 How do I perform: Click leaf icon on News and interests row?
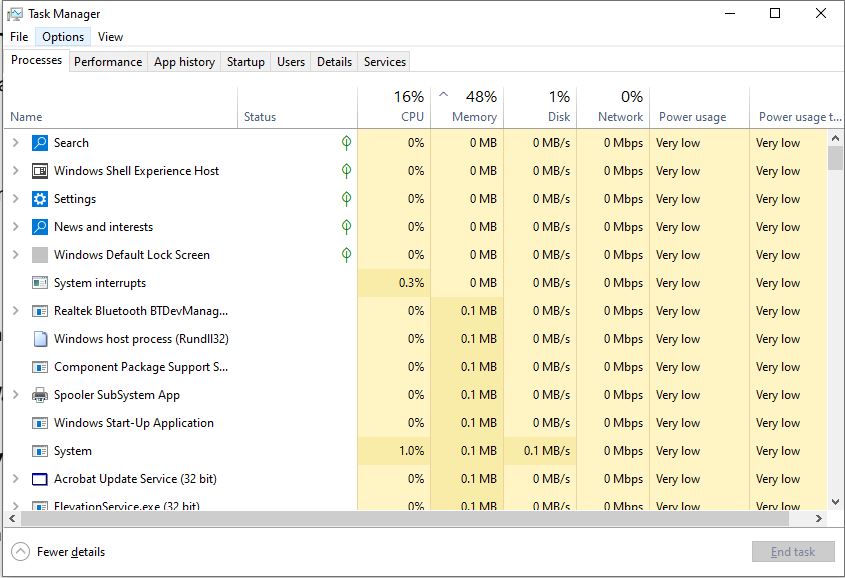point(347,227)
